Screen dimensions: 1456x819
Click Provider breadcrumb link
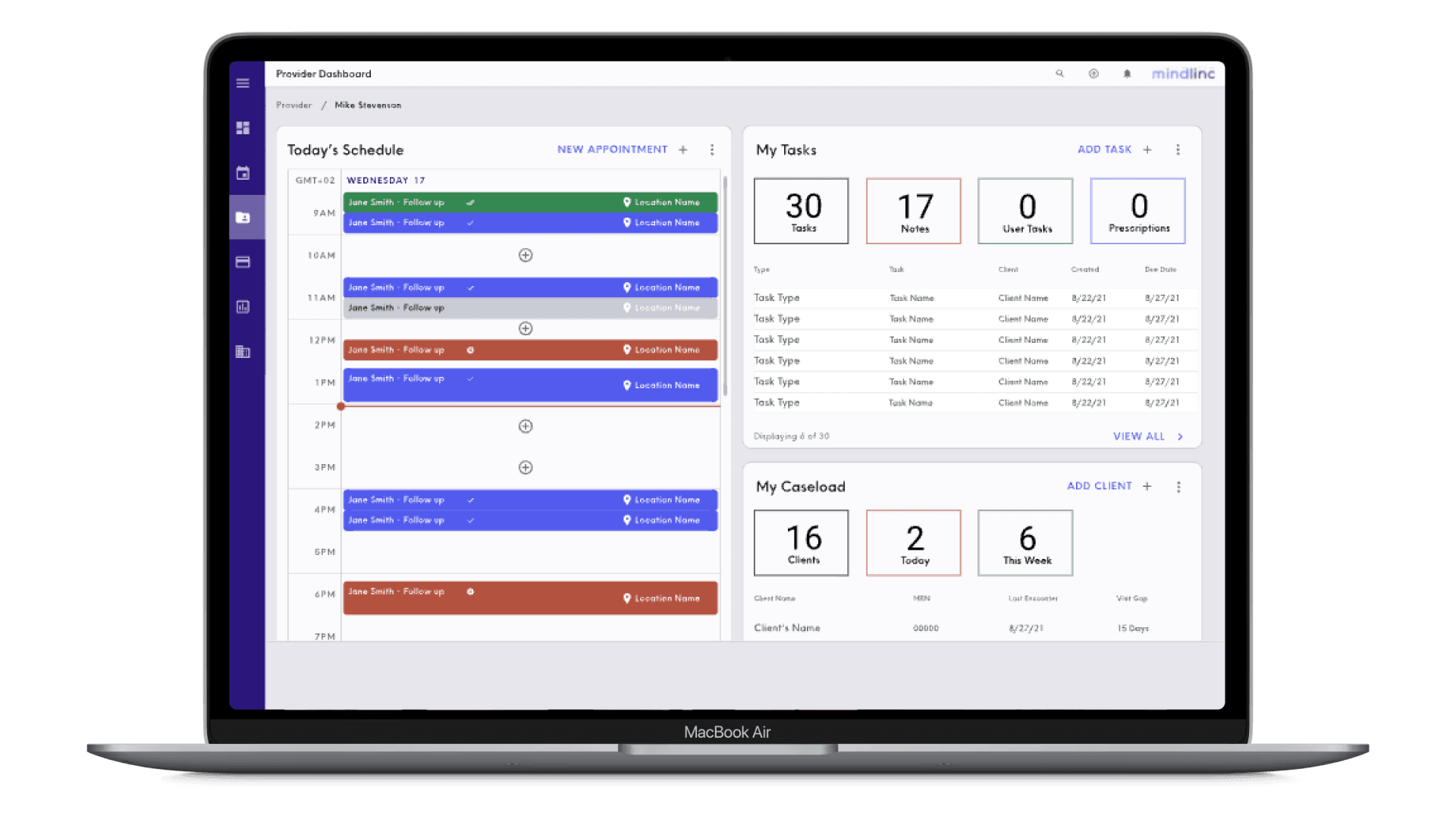pos(293,105)
